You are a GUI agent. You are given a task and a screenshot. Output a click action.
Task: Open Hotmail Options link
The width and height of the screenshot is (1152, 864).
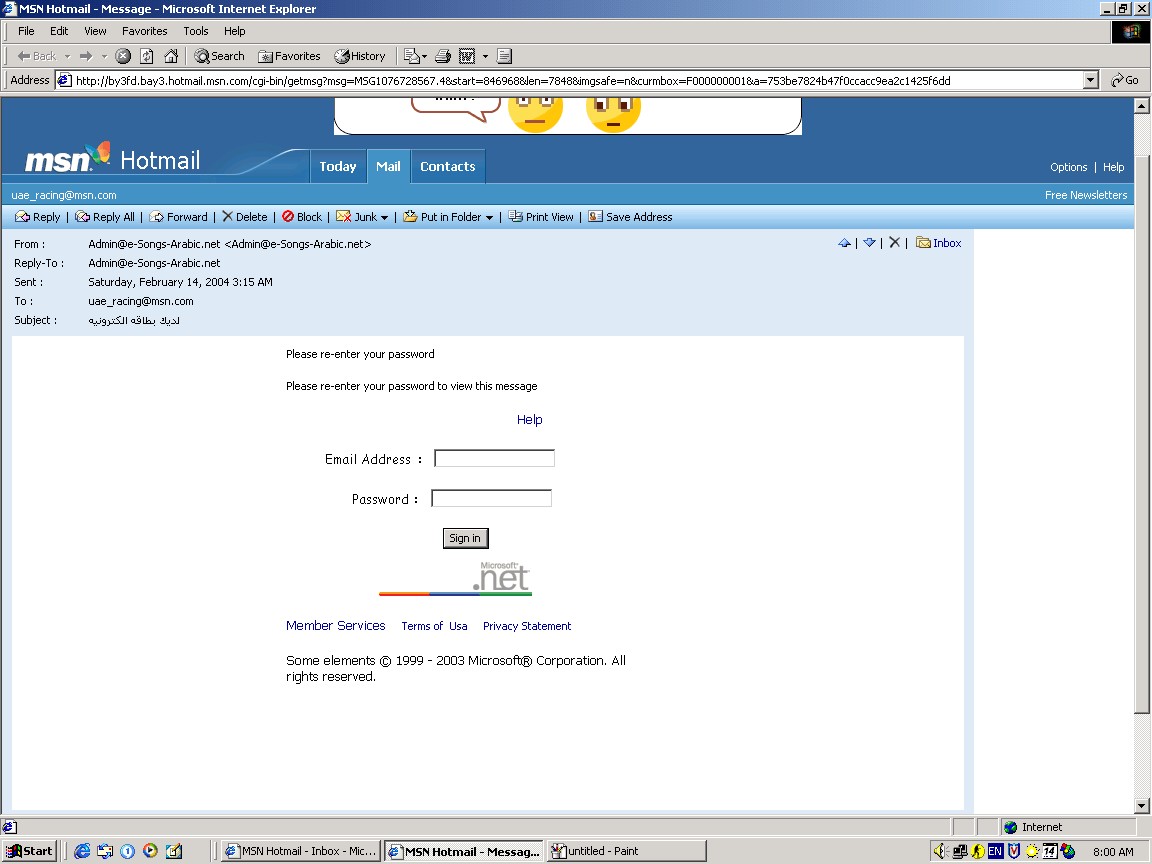(x=1068, y=167)
